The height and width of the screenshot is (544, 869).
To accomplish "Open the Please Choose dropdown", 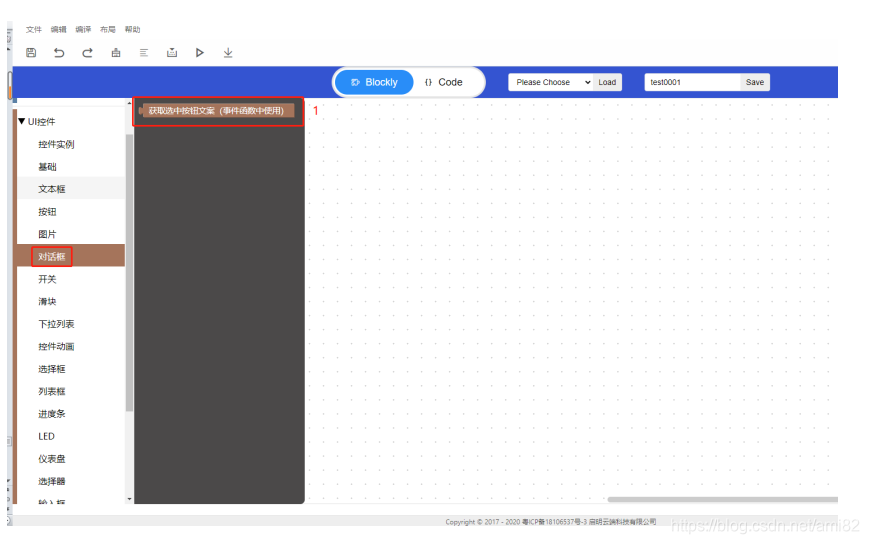I will pos(551,82).
